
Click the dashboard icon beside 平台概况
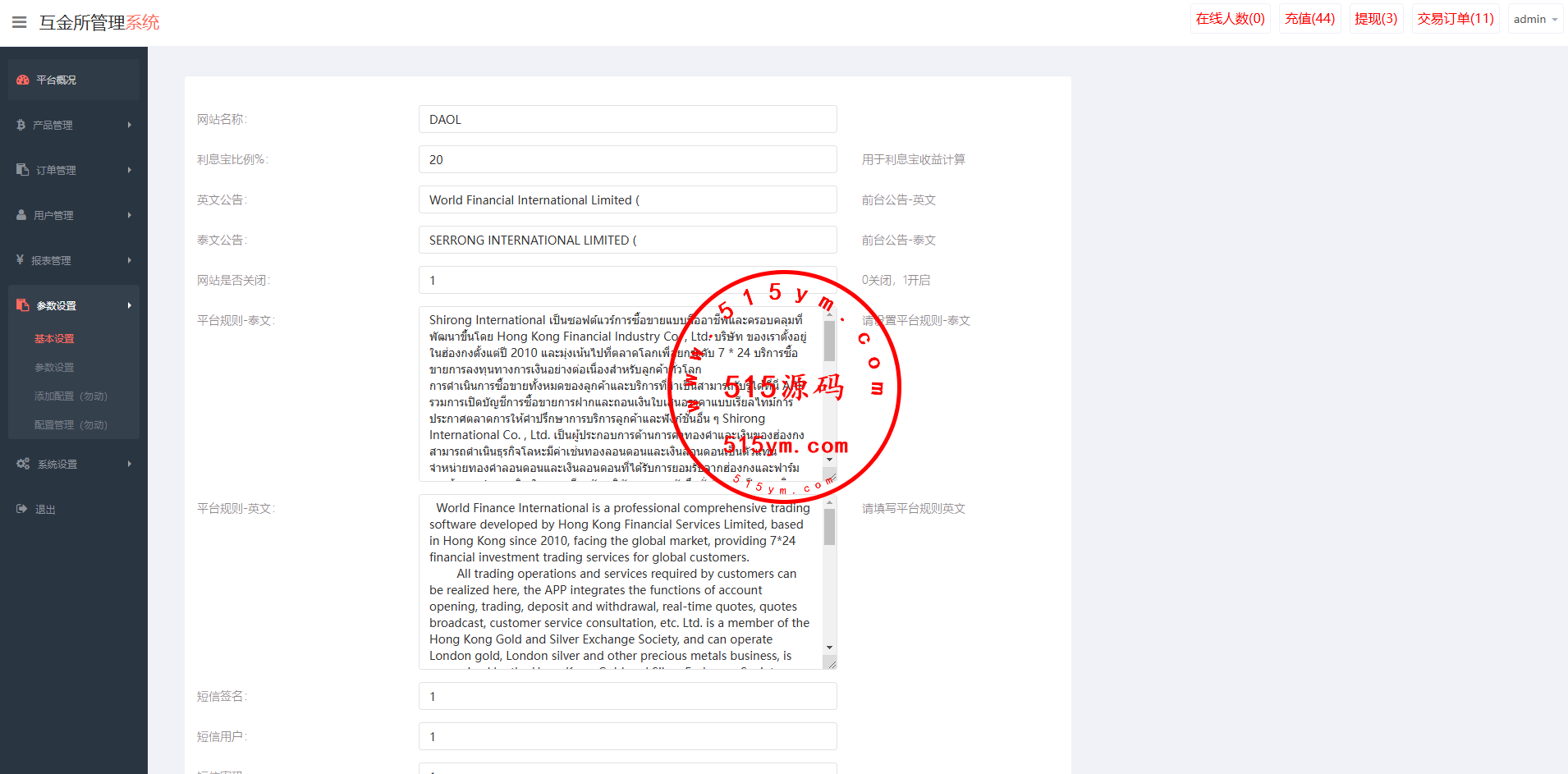click(23, 80)
